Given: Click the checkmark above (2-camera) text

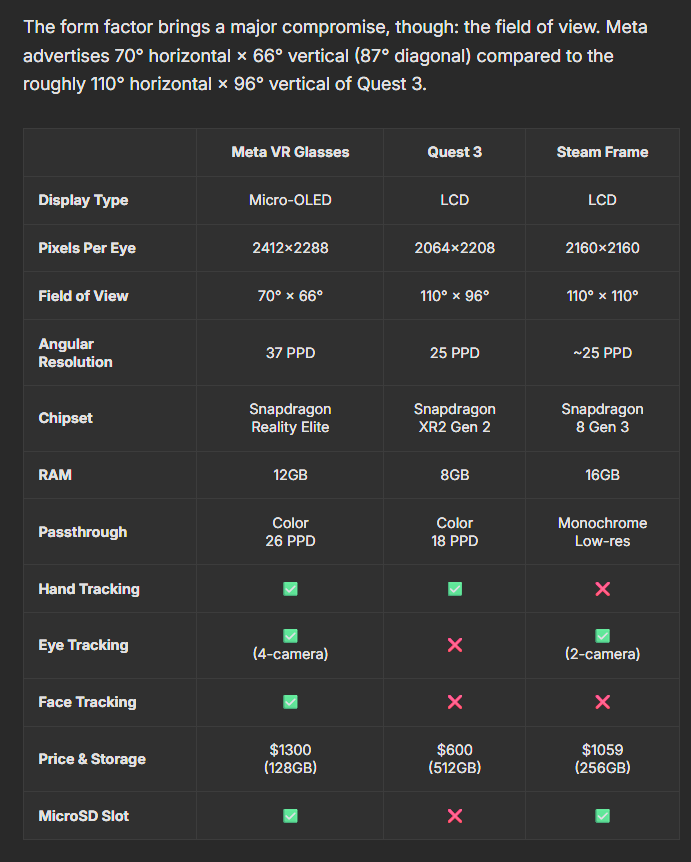Looking at the screenshot, I should click(602, 636).
